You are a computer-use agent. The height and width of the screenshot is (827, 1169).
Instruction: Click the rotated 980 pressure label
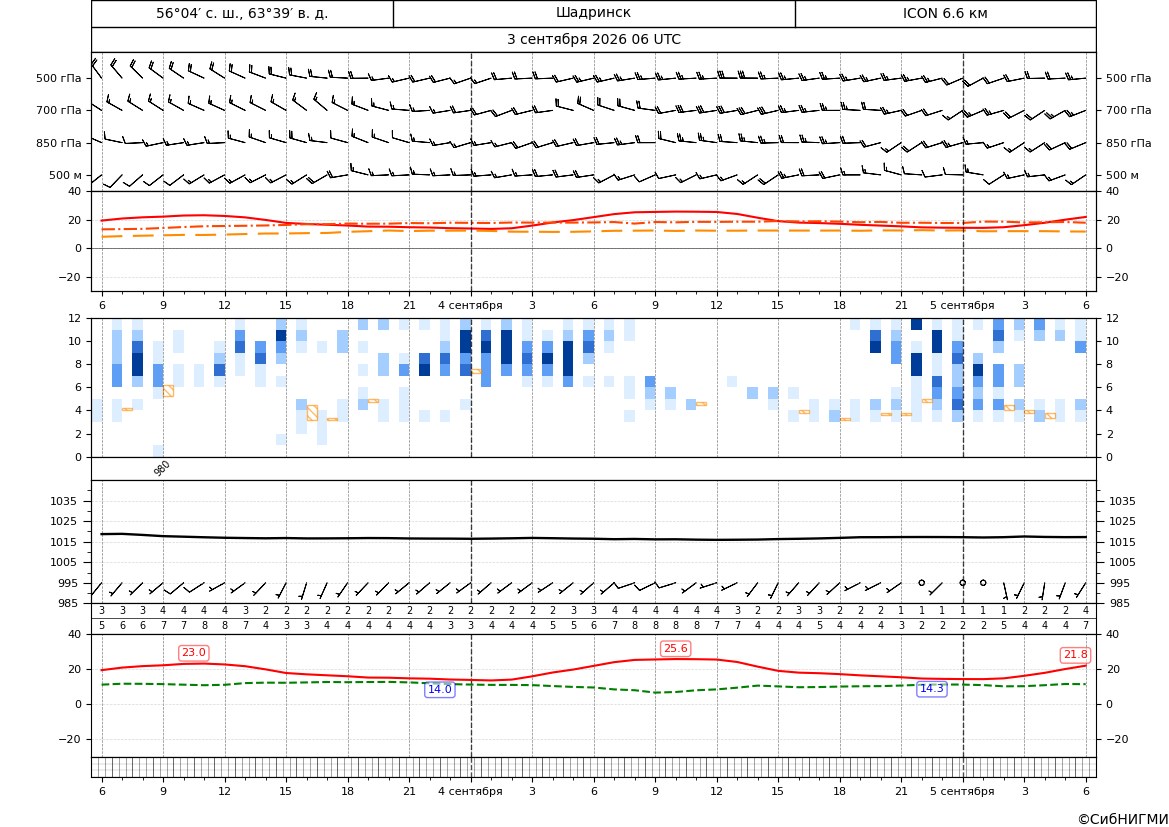pyautogui.click(x=162, y=468)
